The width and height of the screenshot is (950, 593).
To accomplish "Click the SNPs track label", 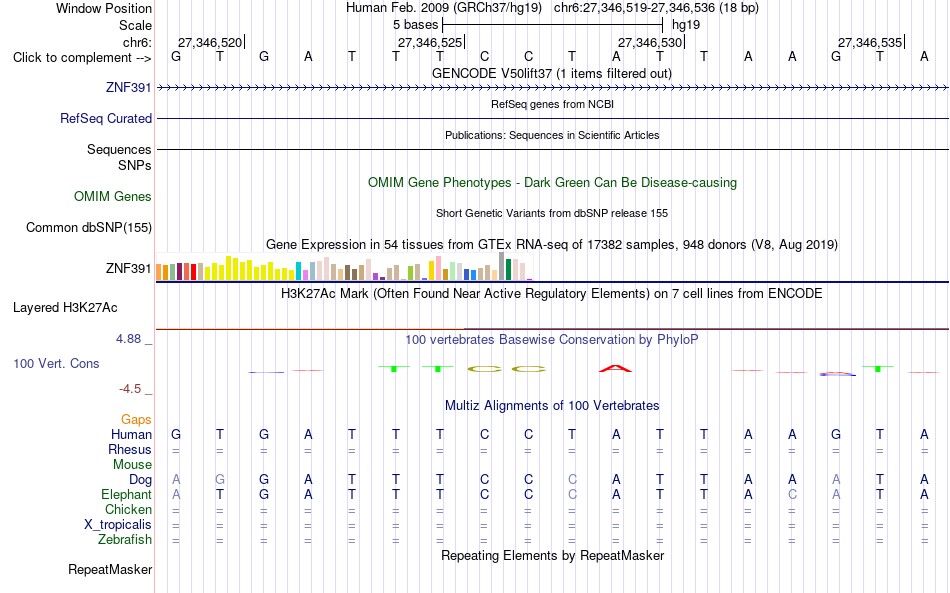I will pos(135,165).
